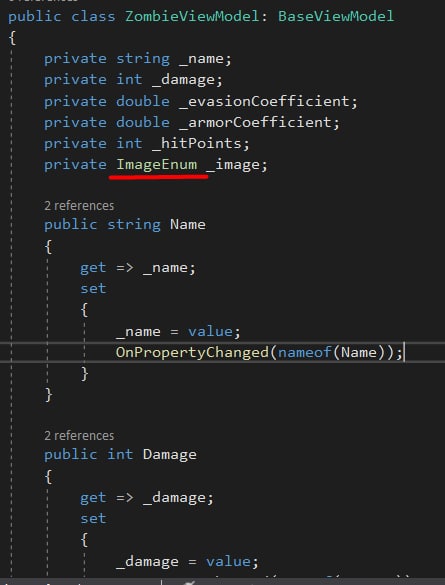Place the cursor on the OnPropertyChanged call
The width and height of the screenshot is (445, 585).
(192, 352)
